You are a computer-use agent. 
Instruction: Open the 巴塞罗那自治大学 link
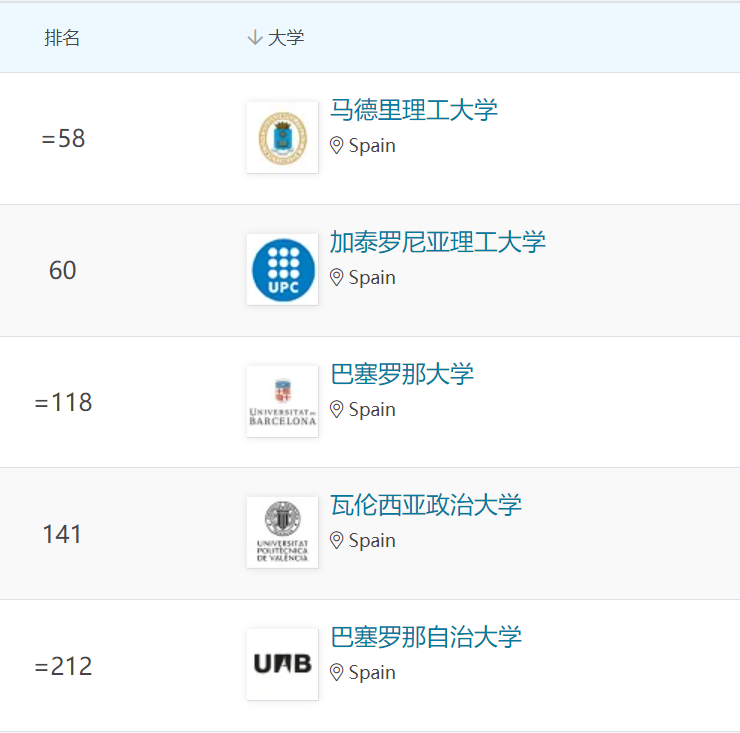tap(426, 637)
